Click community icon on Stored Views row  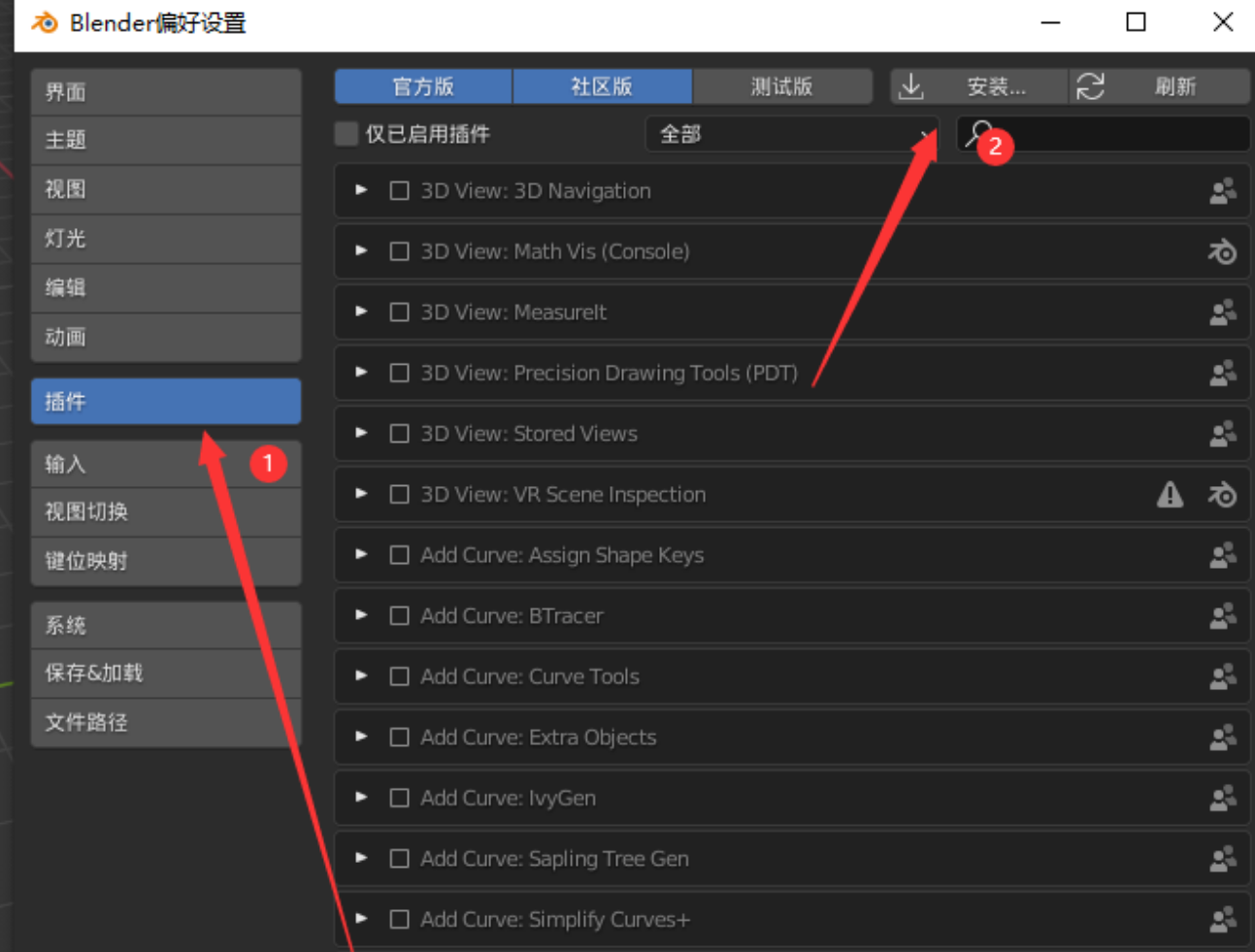(x=1223, y=434)
